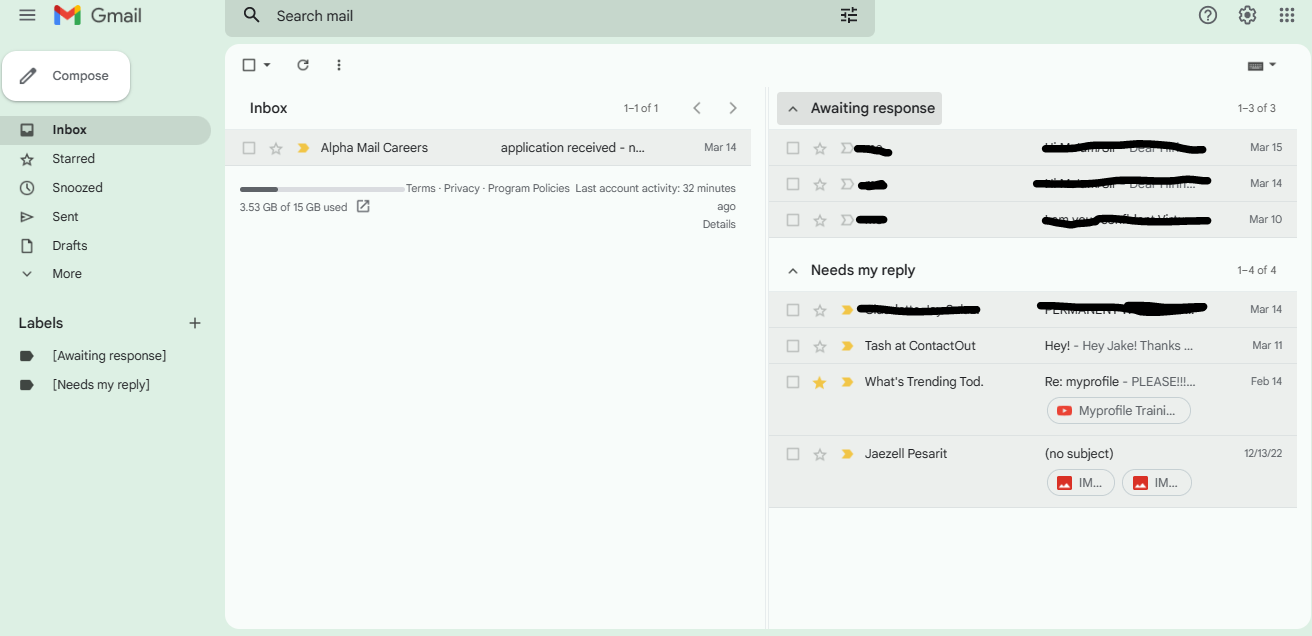Image resolution: width=1312 pixels, height=636 pixels.
Task: Tick checkbox for Tash at ContactOut email
Action: click(x=793, y=346)
